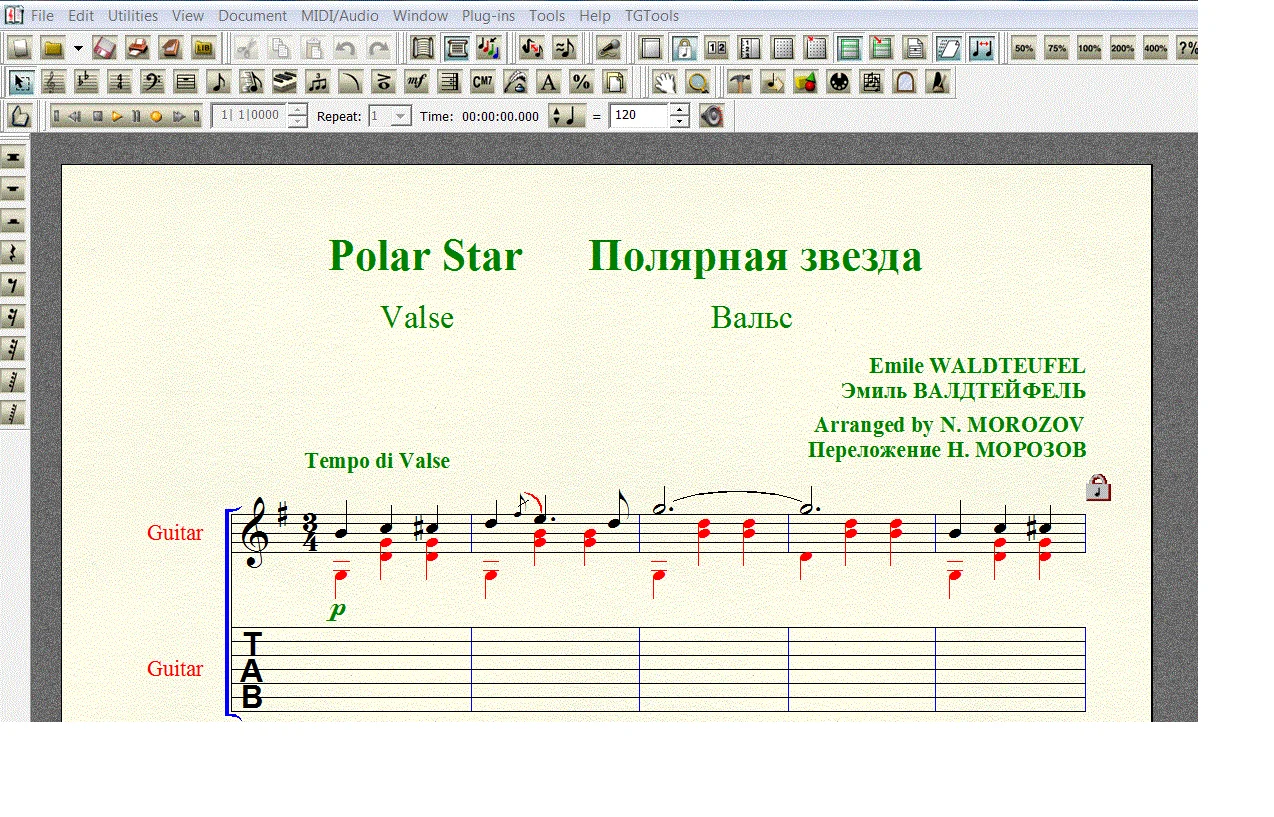Viewport: 1274px width, 817px height.
Task: Open the dropdown arrow next to Open folder
Action: (78, 48)
